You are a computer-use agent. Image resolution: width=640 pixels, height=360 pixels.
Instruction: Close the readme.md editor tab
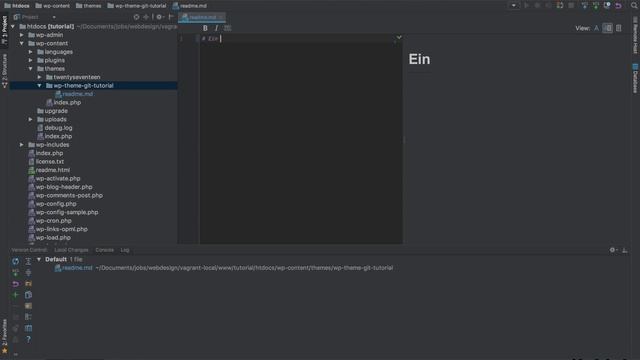221,17
